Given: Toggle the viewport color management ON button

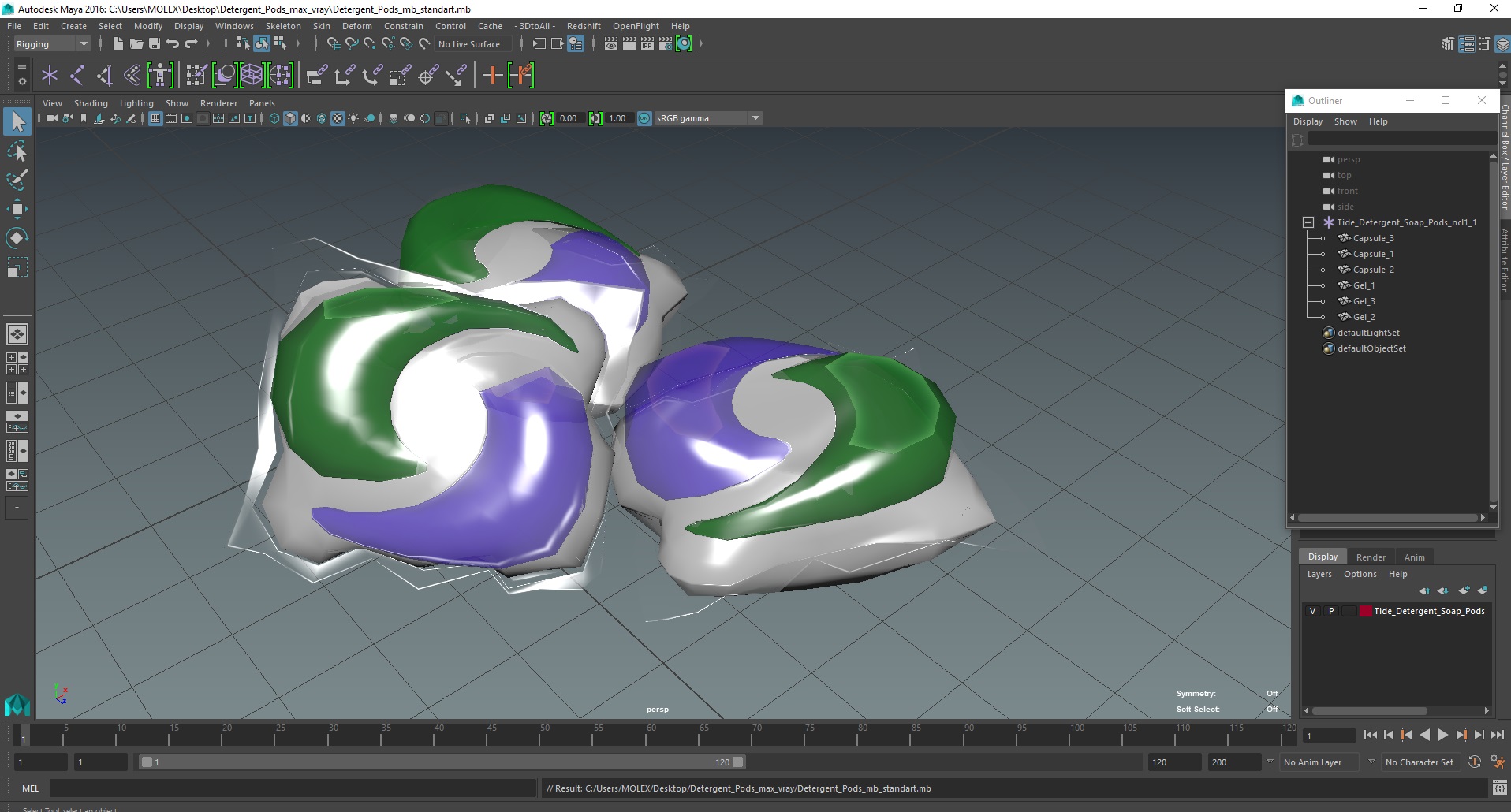Looking at the screenshot, I should (644, 118).
